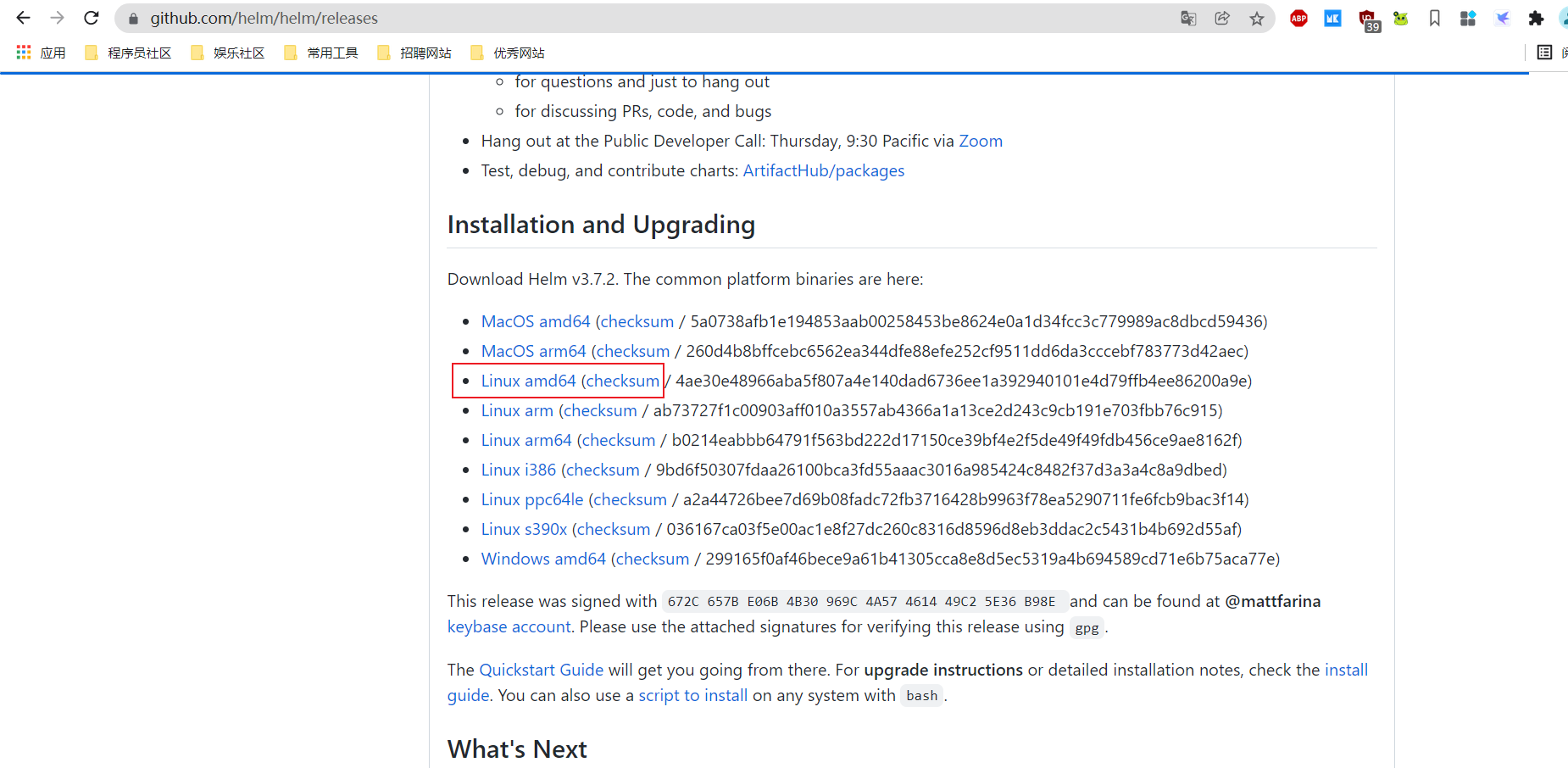Screen dimensions: 1568x768
Task: Click the blue bird extension icon
Action: coord(1502,18)
